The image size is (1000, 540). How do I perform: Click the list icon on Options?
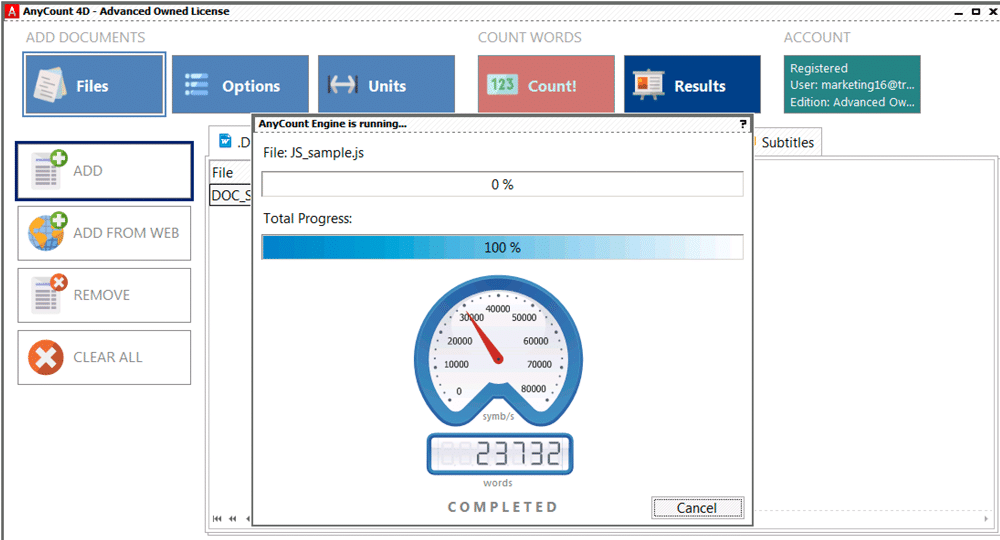tap(196, 84)
